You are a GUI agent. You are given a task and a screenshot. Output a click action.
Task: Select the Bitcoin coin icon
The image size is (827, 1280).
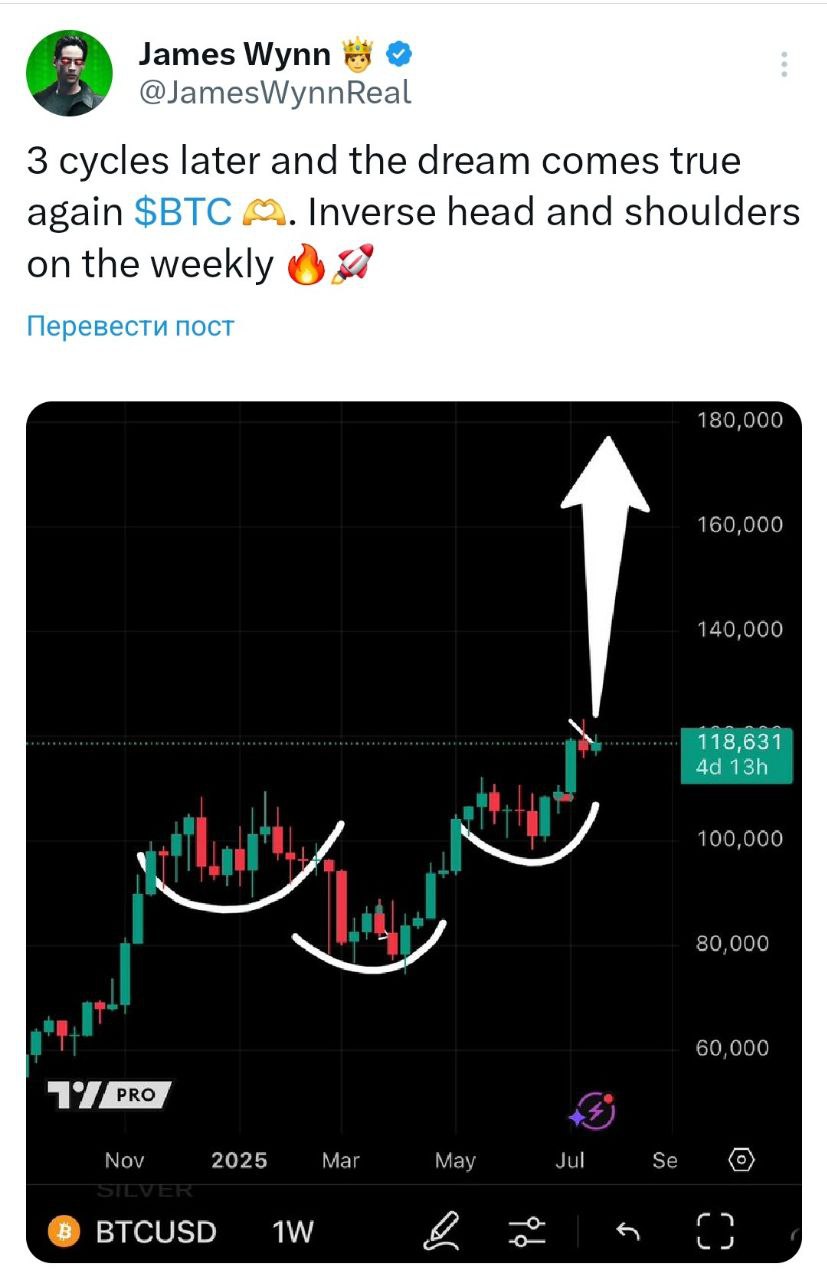[64, 1232]
